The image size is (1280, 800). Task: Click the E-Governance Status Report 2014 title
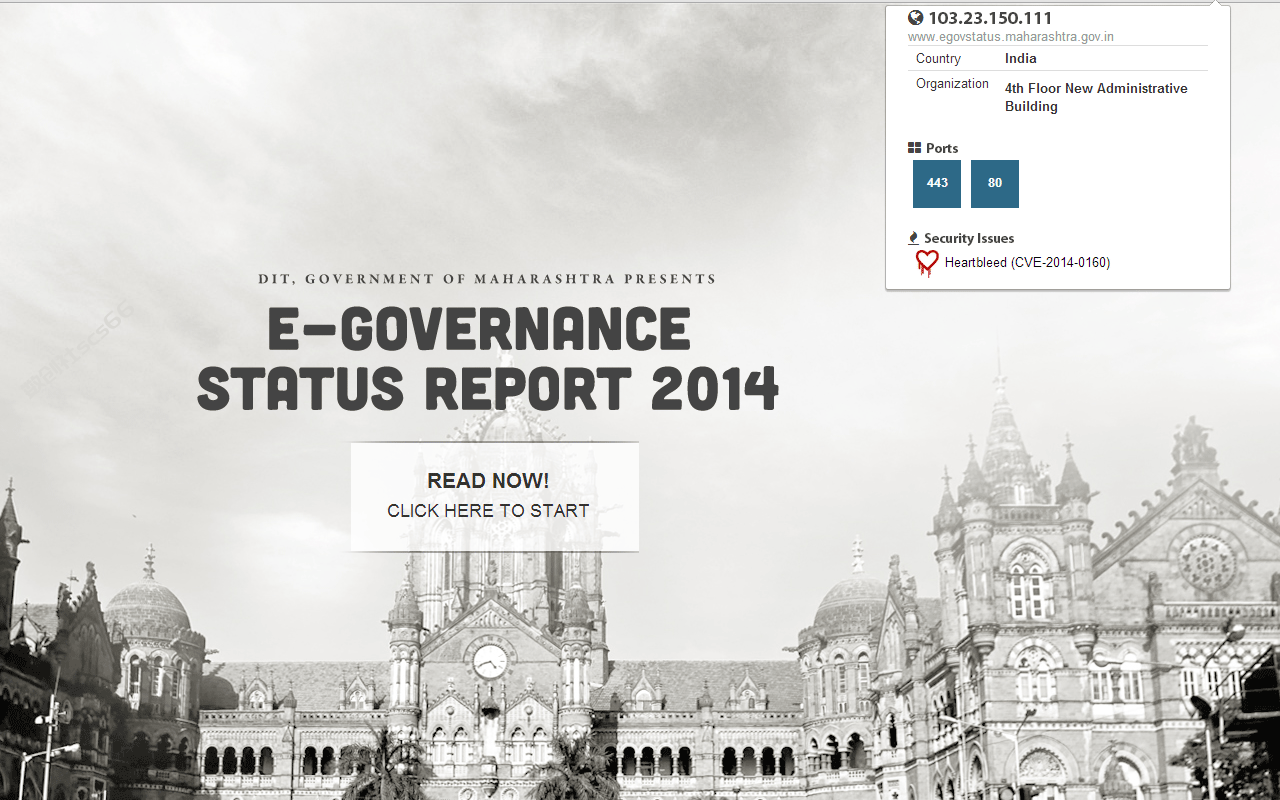click(x=488, y=359)
